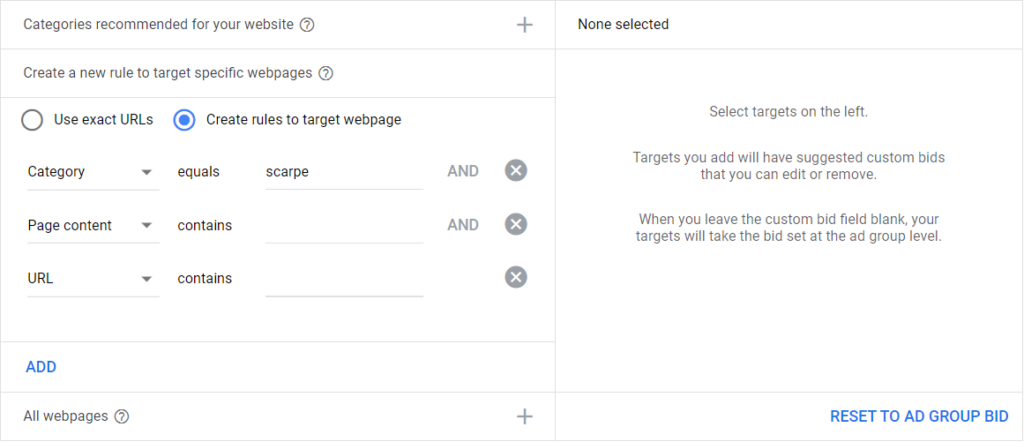Remove the Category rule row
1024x442 pixels.
tap(515, 171)
